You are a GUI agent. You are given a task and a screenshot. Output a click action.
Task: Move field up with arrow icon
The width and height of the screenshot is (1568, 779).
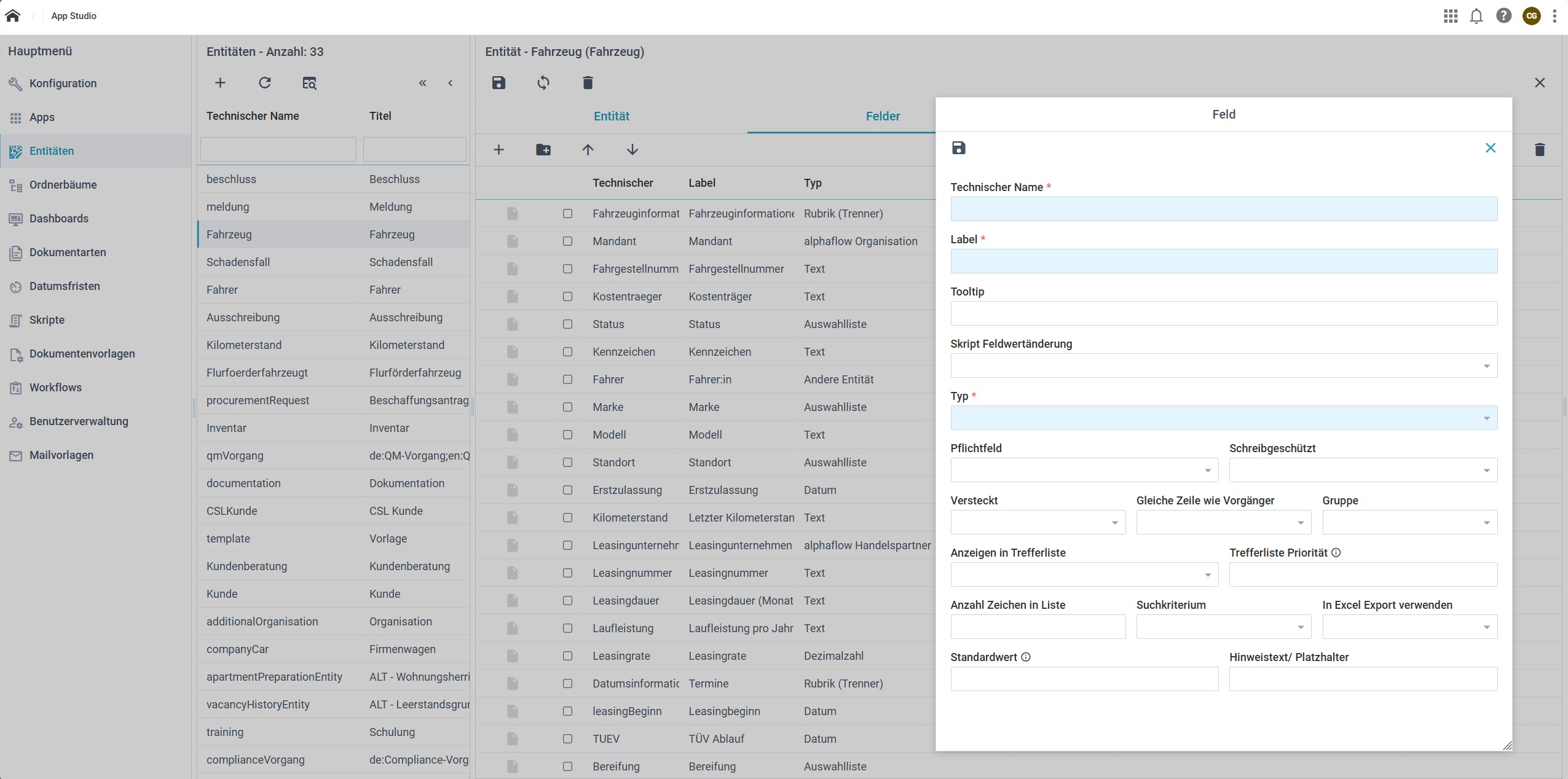point(588,150)
